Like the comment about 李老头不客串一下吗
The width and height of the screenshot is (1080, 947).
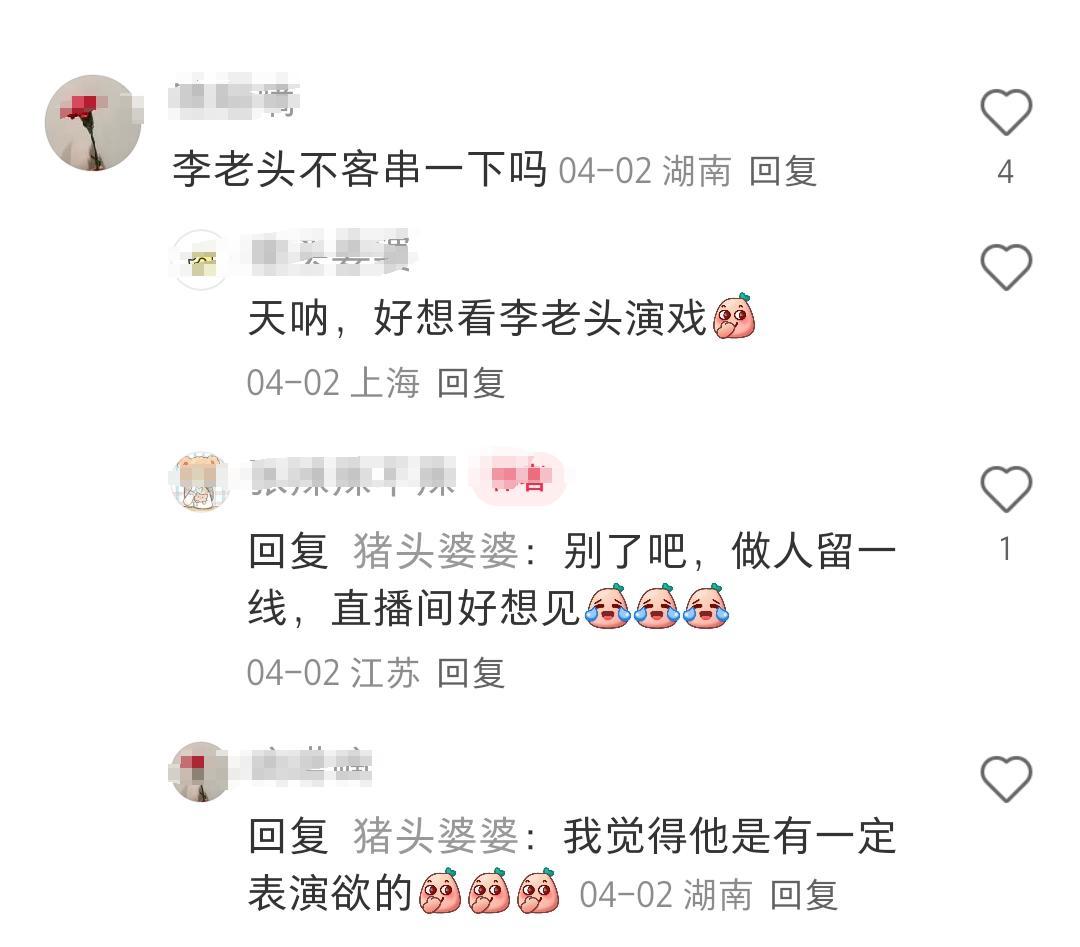coord(1006,112)
